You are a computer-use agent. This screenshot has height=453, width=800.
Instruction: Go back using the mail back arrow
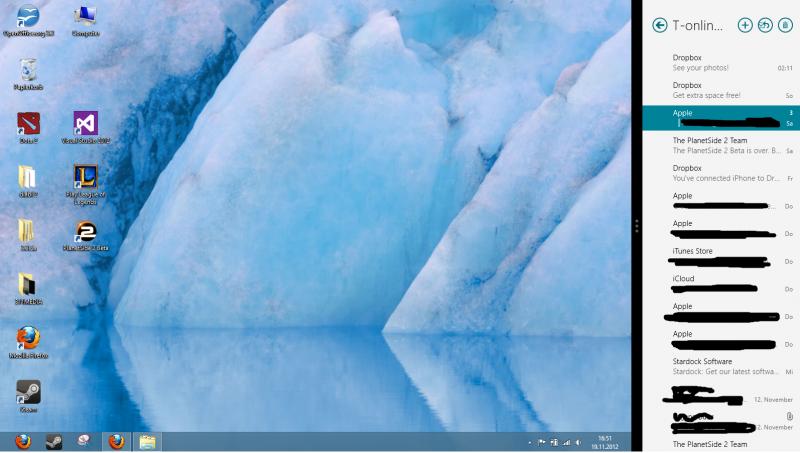[659, 25]
